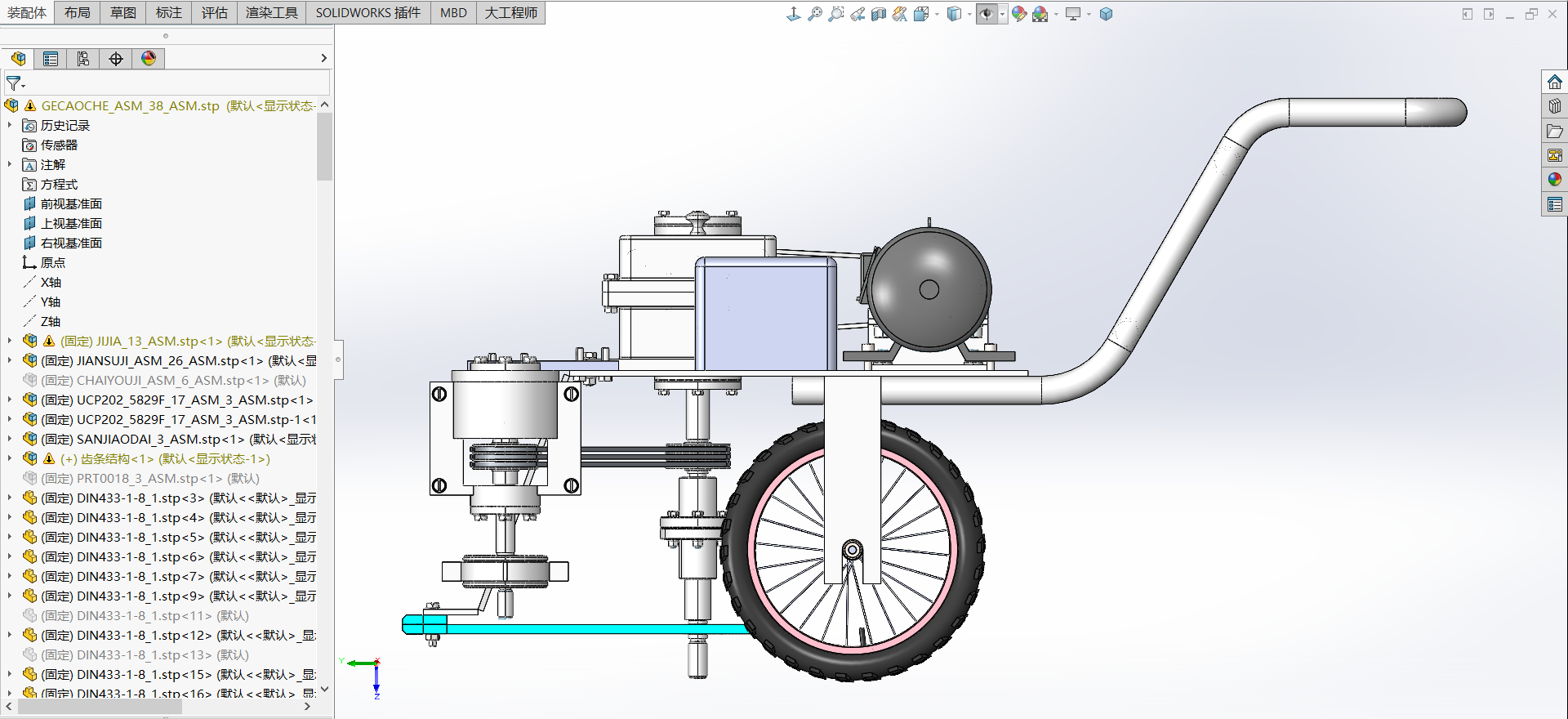Open Apply Scene dropdown arrow
This screenshot has width=1568, height=719.
(x=1056, y=14)
